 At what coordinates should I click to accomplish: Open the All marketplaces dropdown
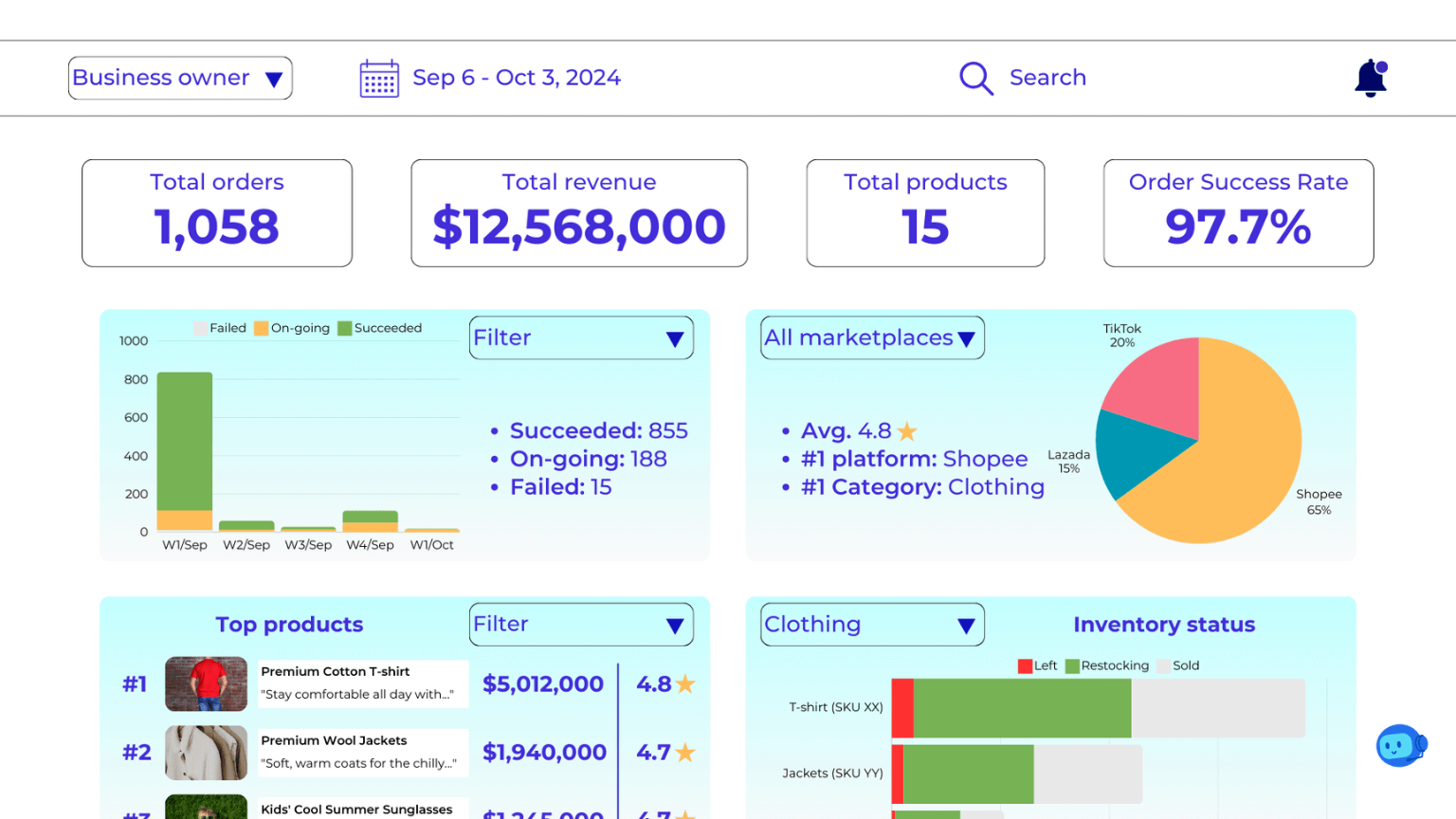[872, 337]
